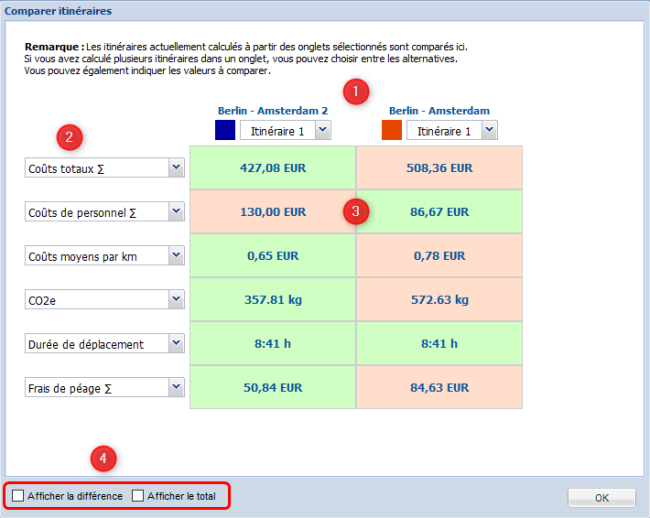The image size is (650, 518).
Task: Select the 427,08 EUR total cost cell
Action: 272,168
